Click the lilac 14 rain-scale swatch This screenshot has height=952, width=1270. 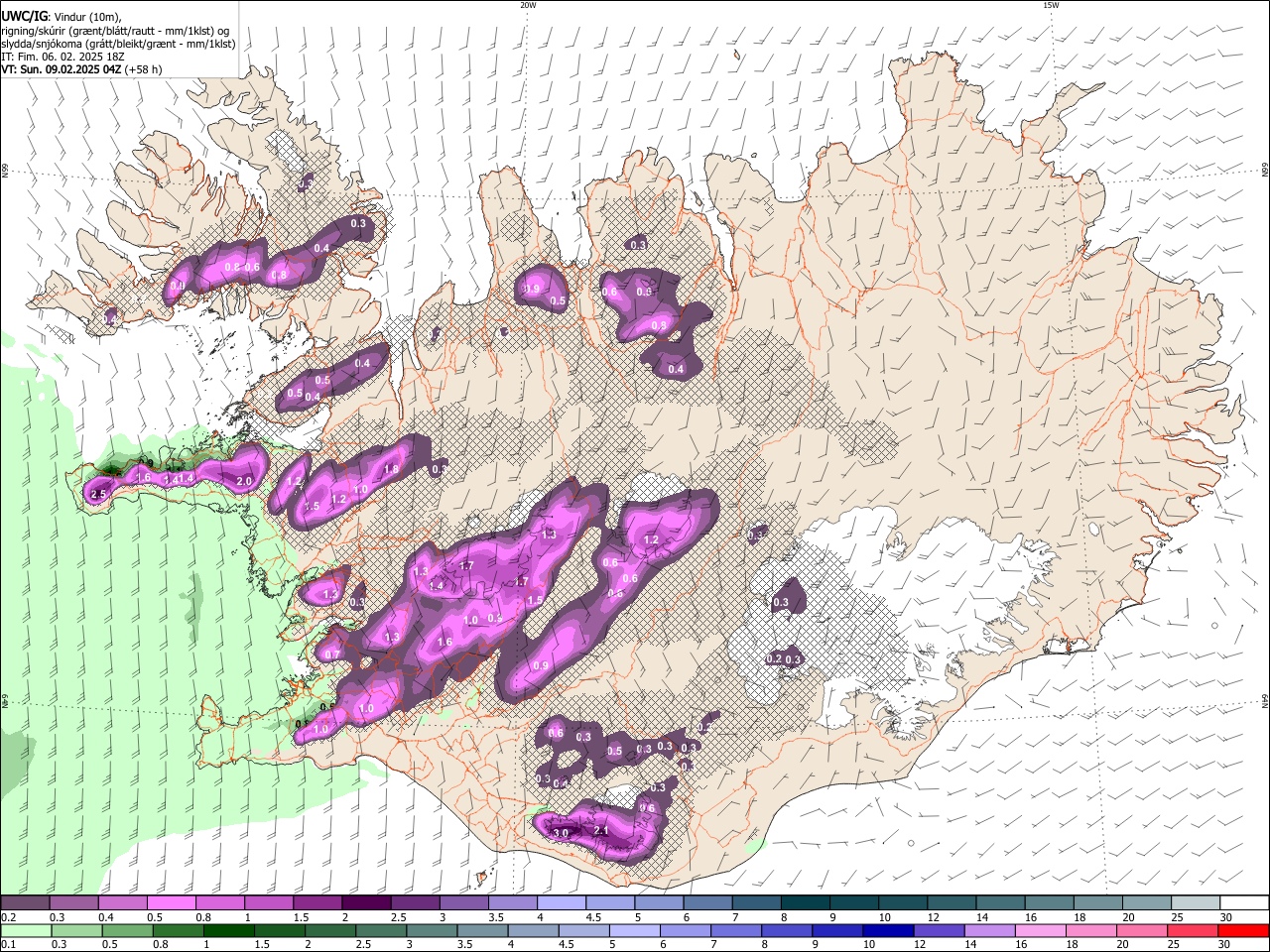tap(989, 930)
